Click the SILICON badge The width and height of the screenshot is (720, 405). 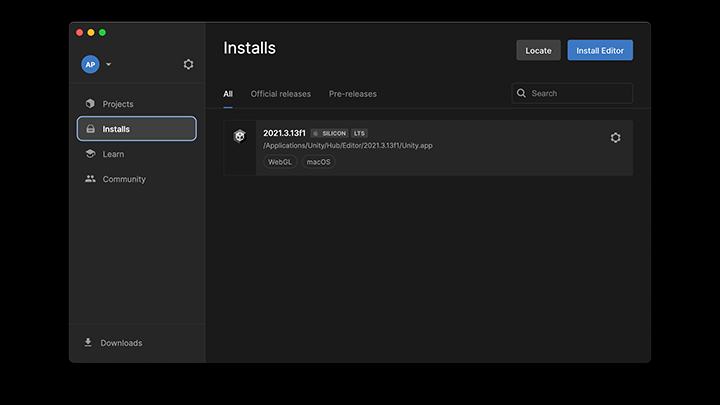point(330,133)
